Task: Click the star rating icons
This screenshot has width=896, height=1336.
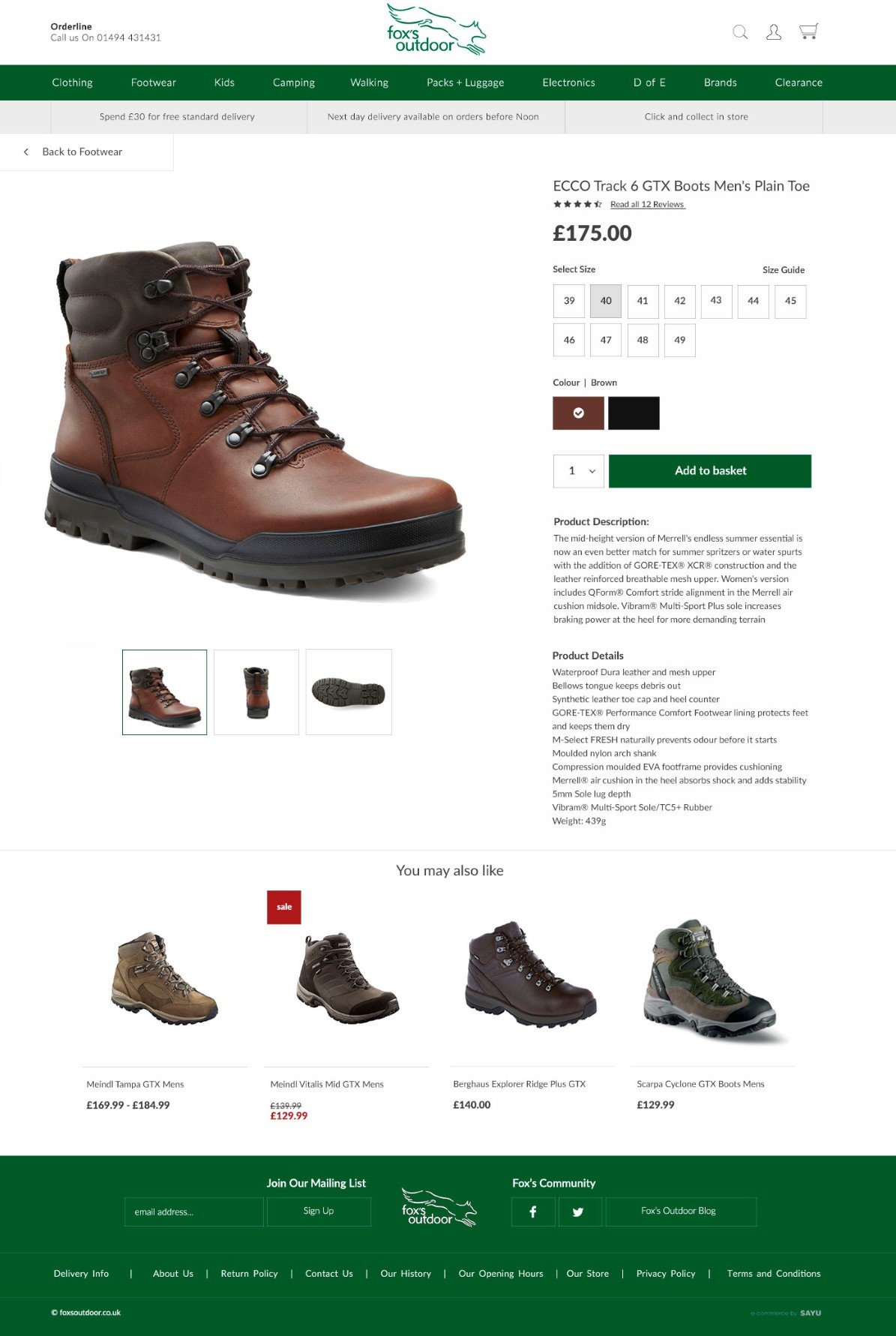Action: (577, 204)
